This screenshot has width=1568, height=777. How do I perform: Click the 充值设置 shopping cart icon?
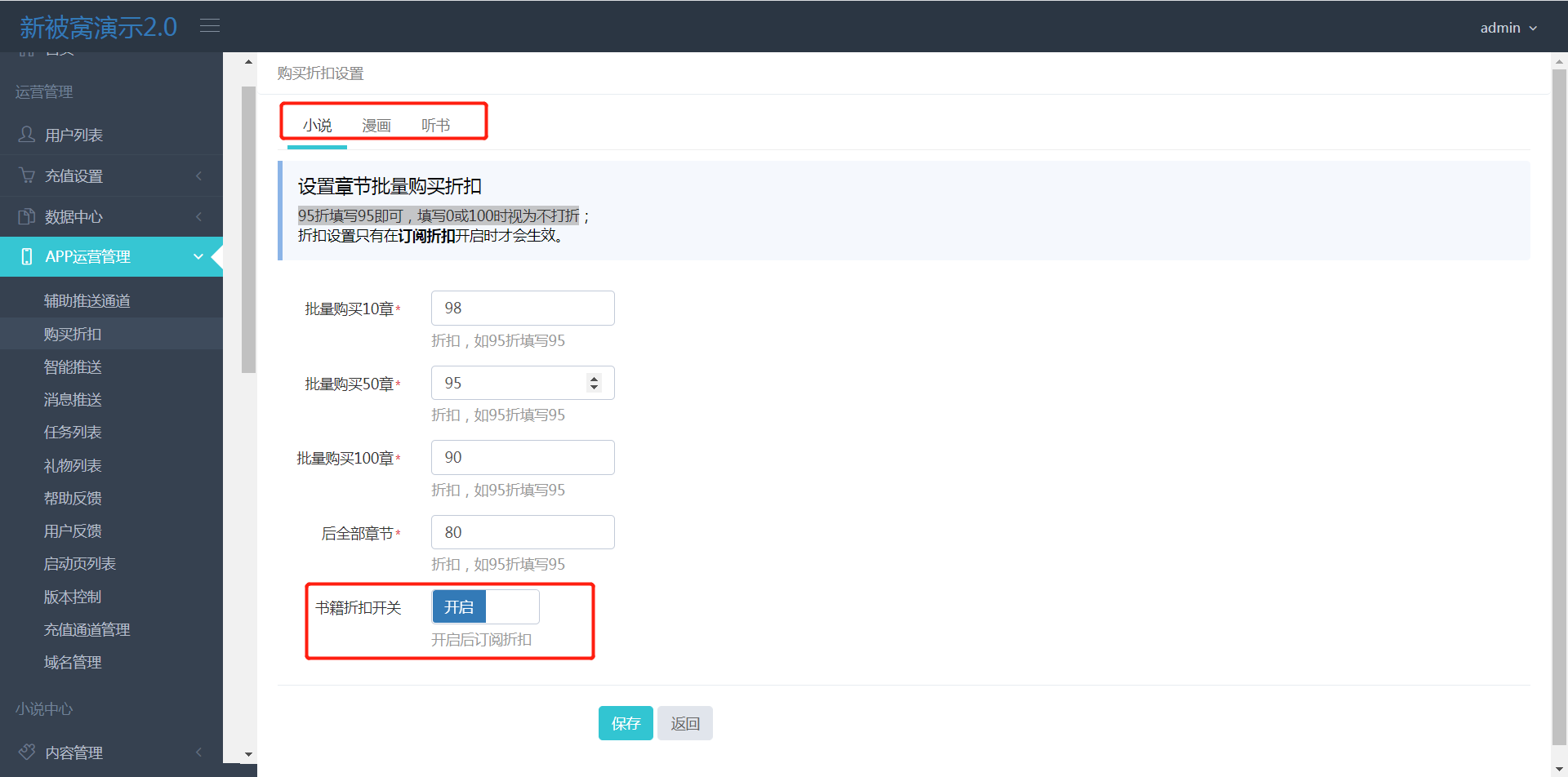[27, 175]
